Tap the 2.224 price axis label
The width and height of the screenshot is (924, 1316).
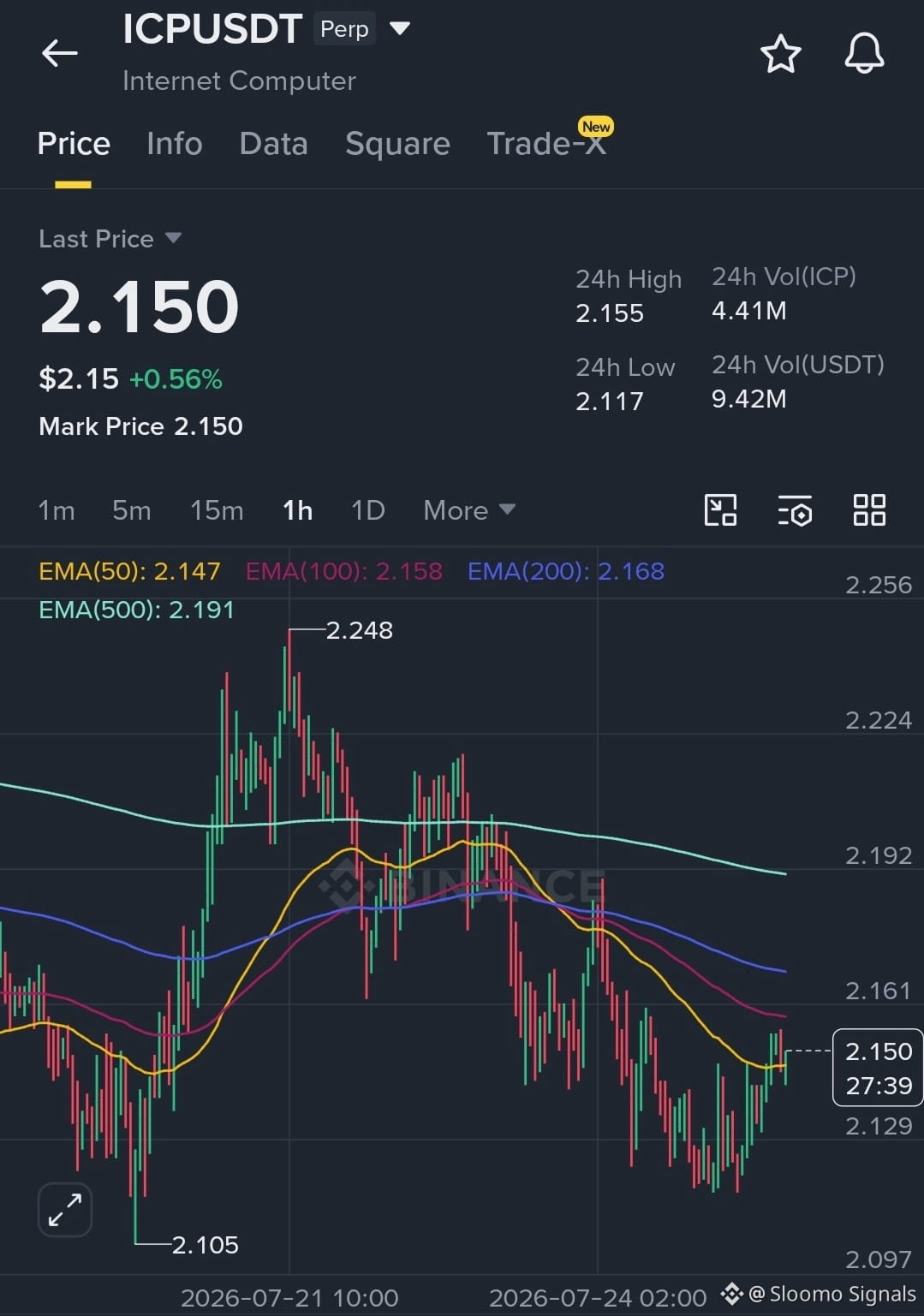pos(879,720)
